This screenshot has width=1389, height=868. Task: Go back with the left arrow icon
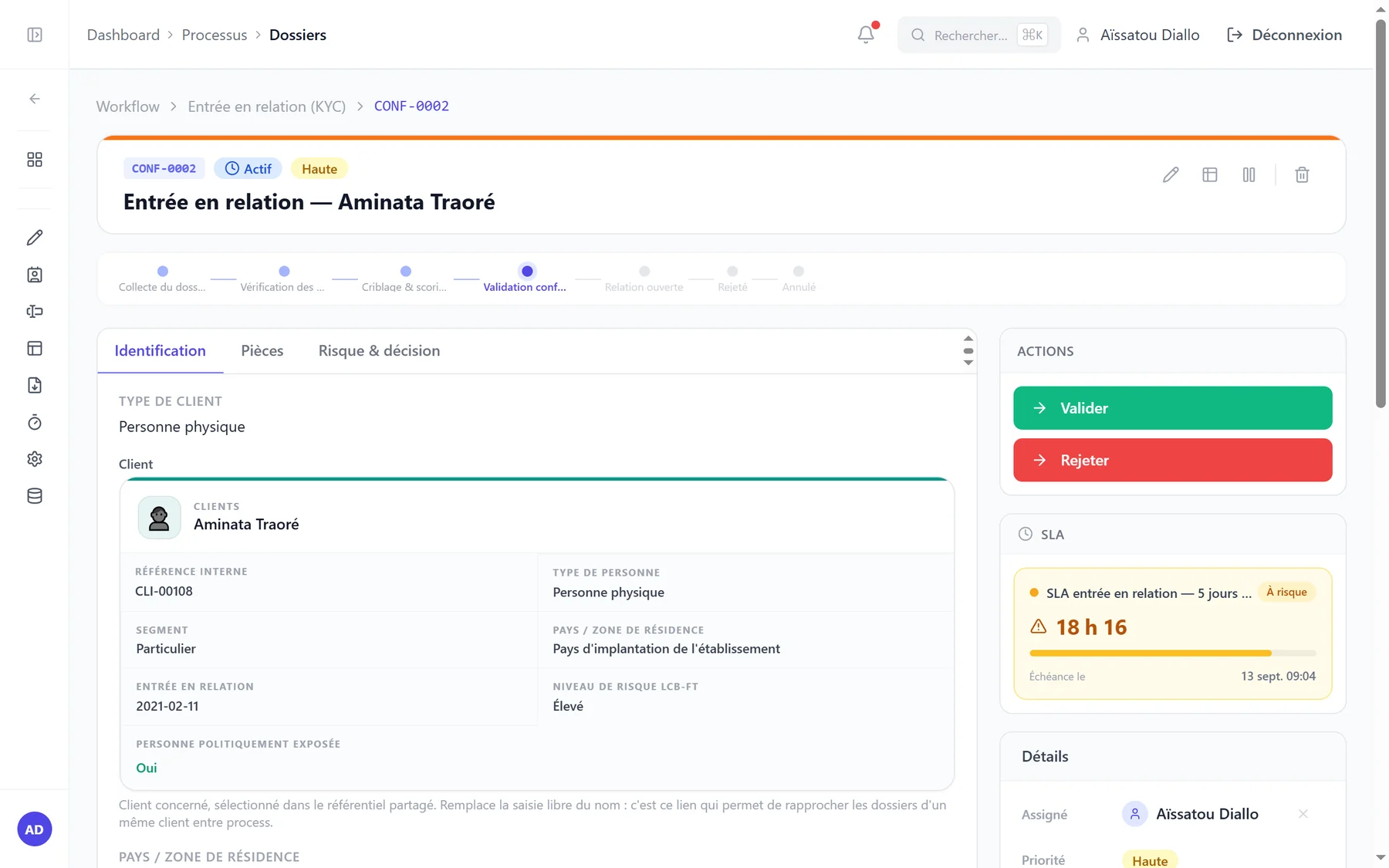pos(35,99)
